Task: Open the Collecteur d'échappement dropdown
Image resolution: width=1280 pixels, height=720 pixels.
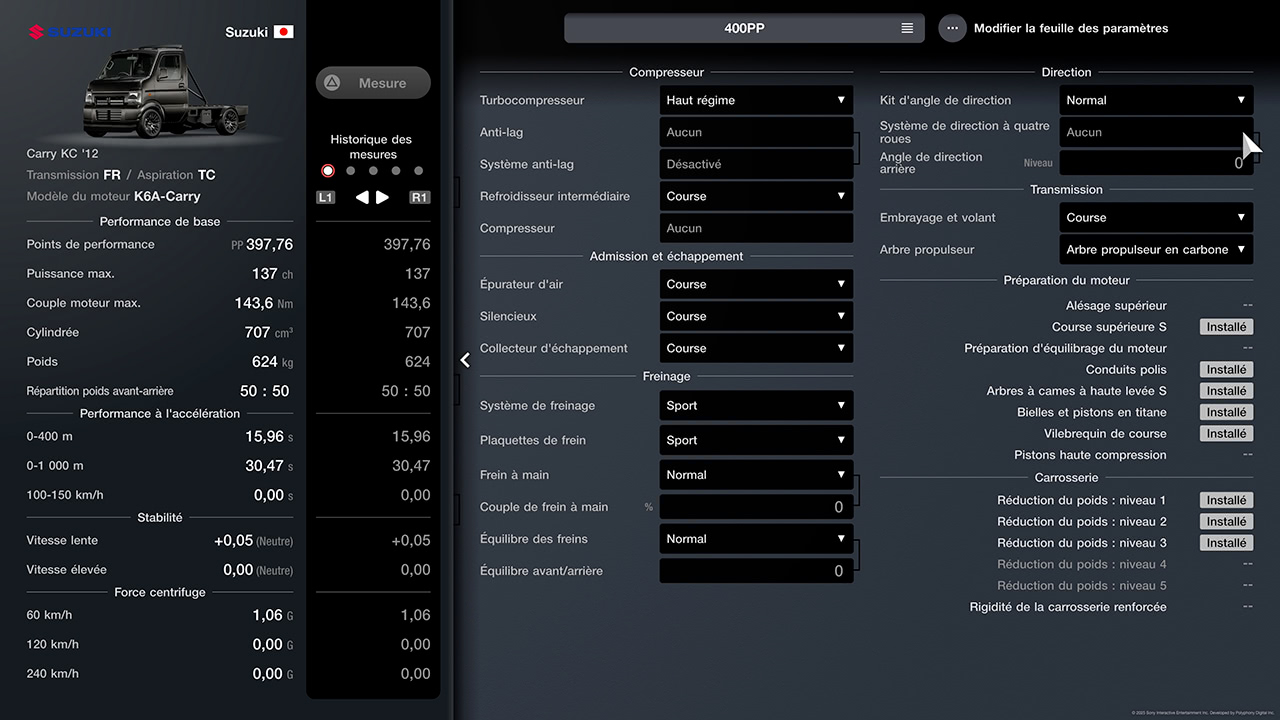Action: [756, 348]
